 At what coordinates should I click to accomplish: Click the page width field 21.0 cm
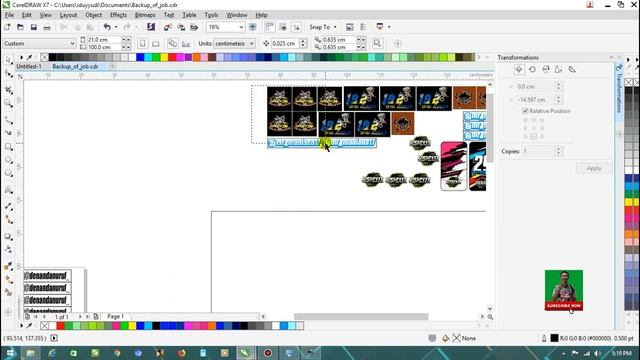click(103, 40)
